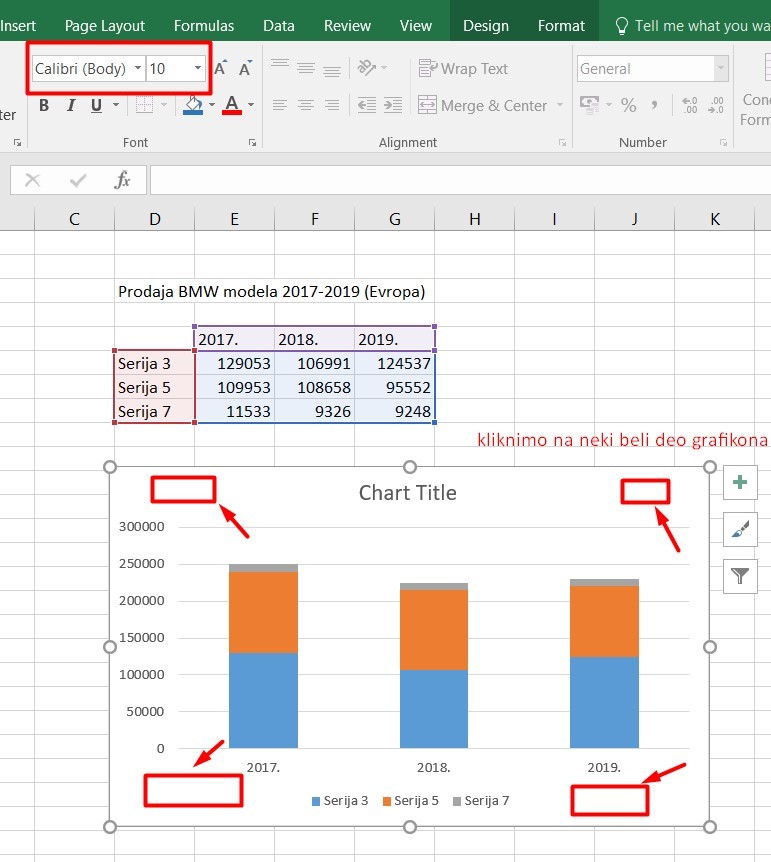771x862 pixels.
Task: Click the Borders icon
Action: [144, 104]
